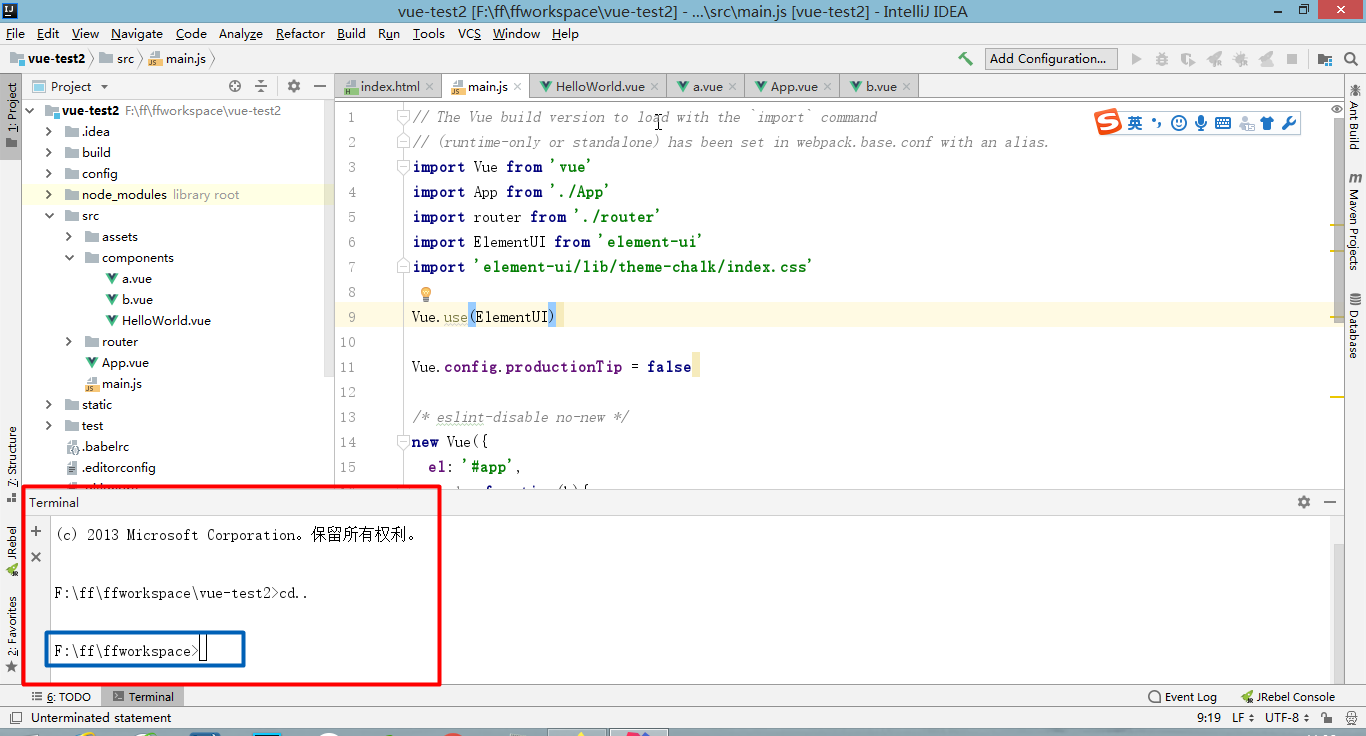Click the eye inspection icon above editor scrollbar
The height and width of the screenshot is (736, 1366).
[1337, 109]
